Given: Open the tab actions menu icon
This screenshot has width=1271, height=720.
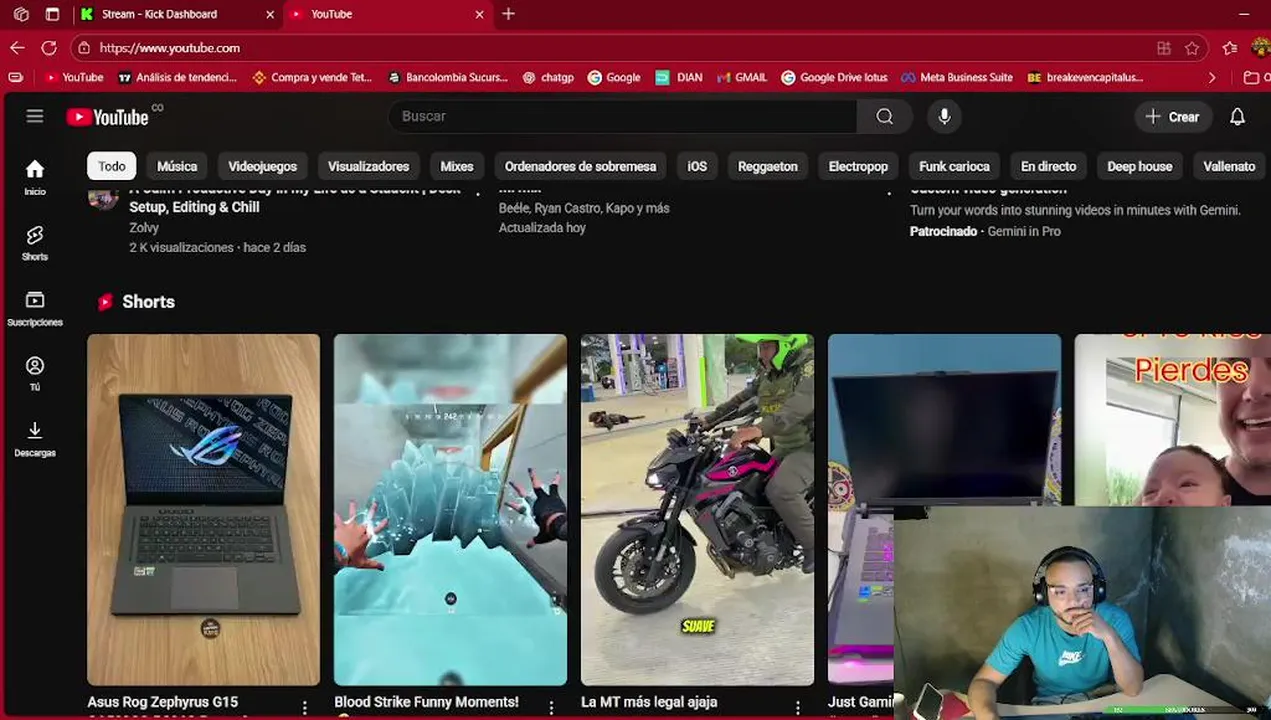Looking at the screenshot, I should click(53, 14).
